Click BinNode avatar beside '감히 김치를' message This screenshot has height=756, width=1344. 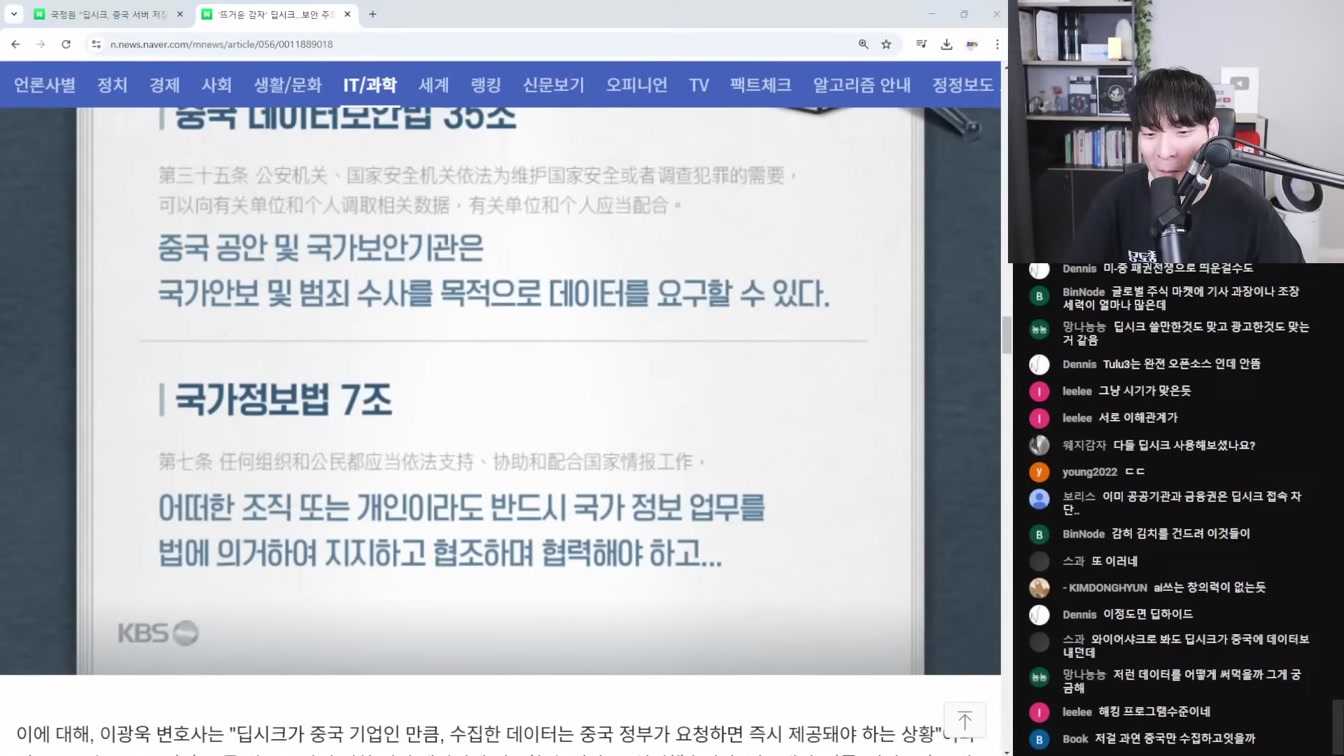1040,534
